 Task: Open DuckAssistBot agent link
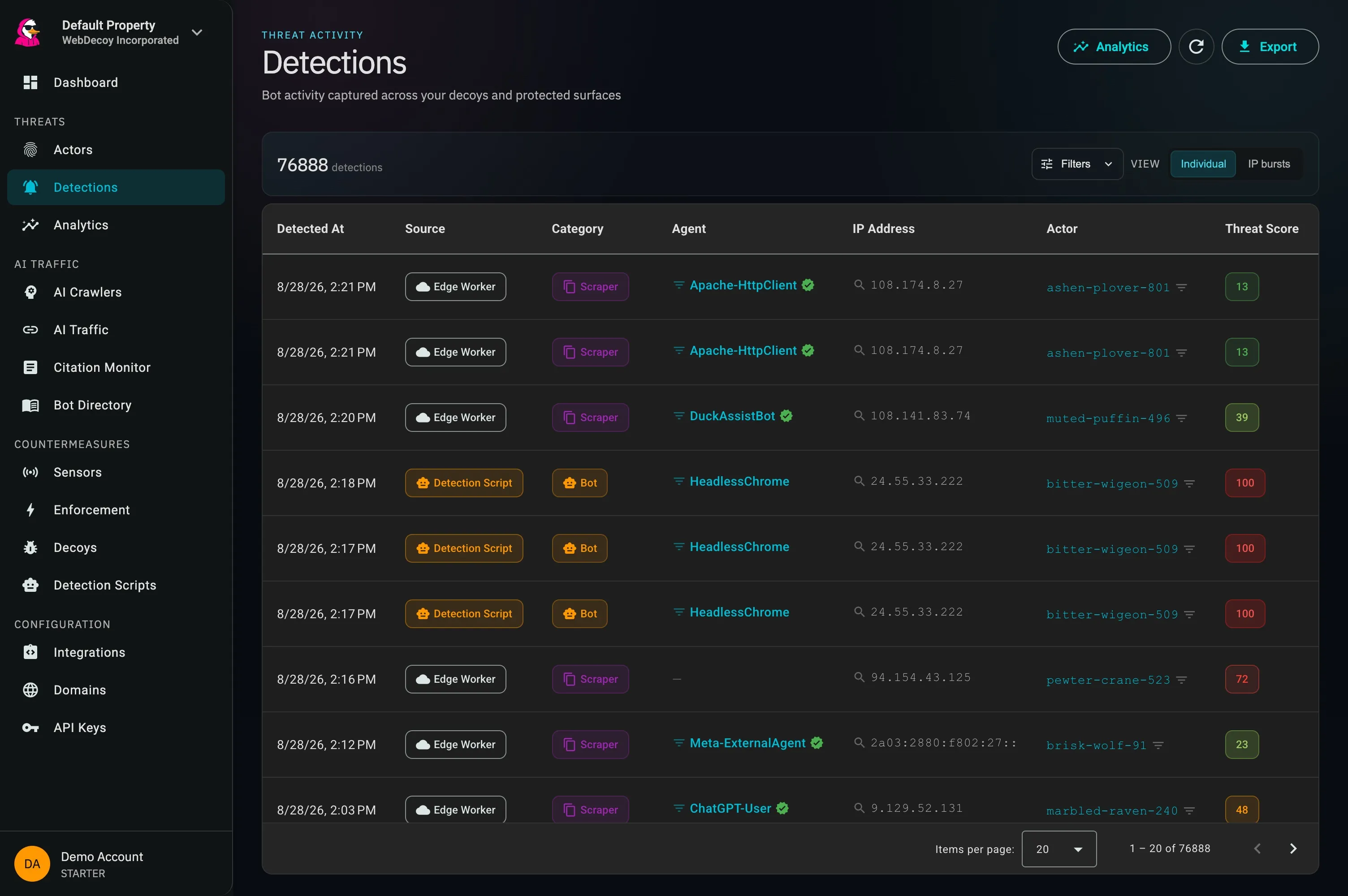click(732, 416)
